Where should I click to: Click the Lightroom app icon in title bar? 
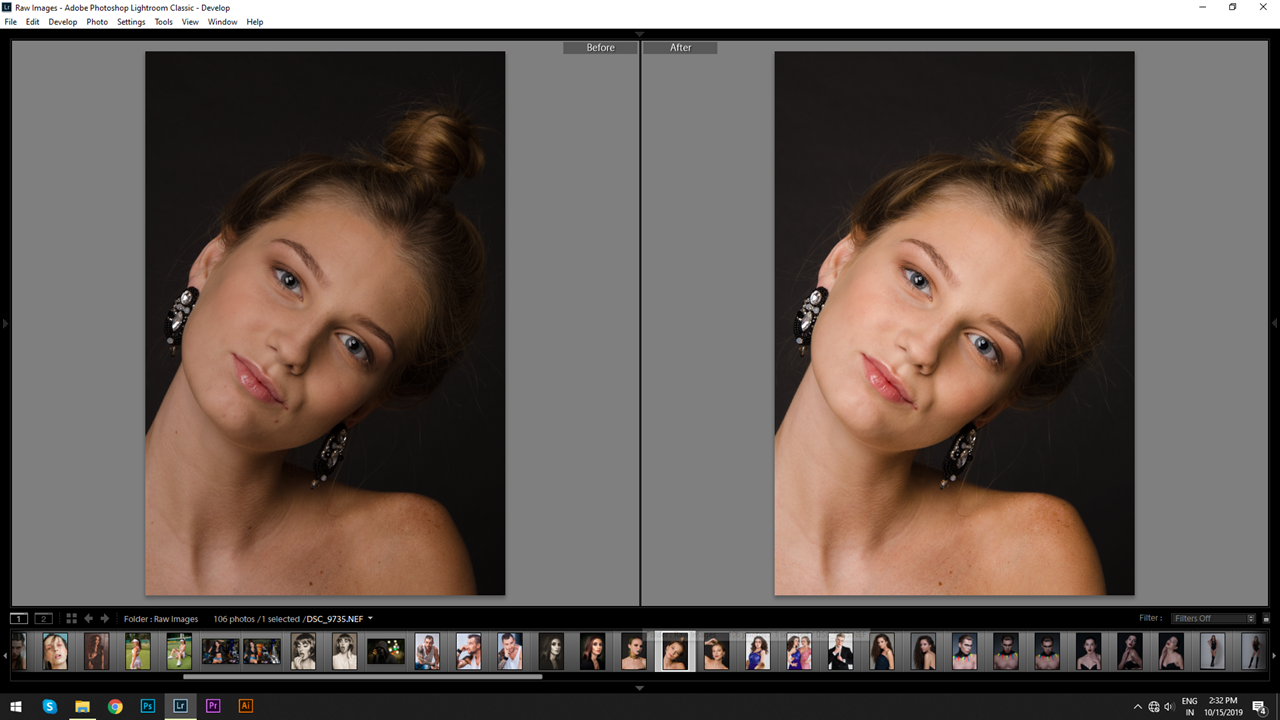(7, 7)
